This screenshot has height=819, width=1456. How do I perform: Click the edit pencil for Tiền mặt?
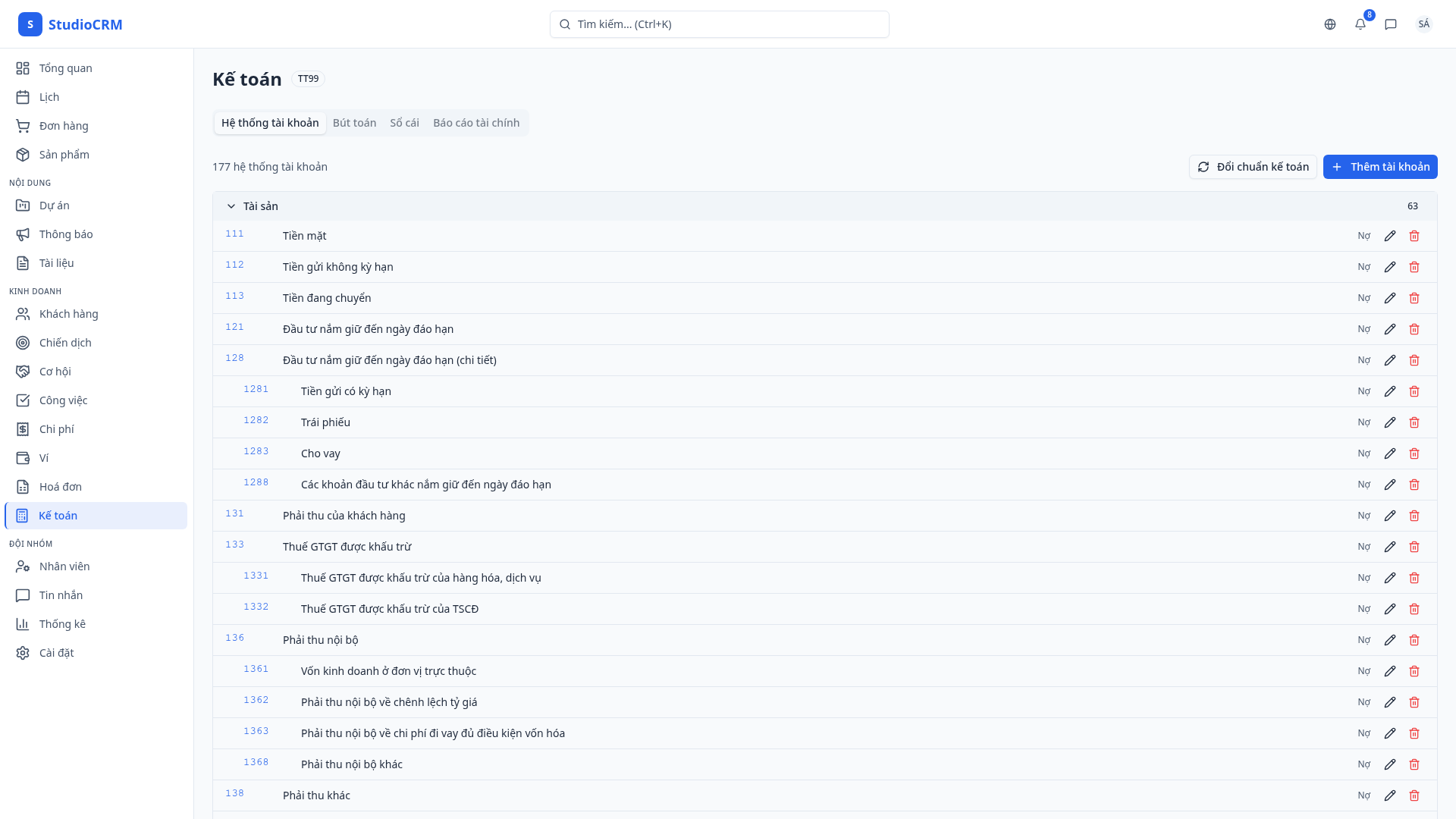tap(1390, 236)
